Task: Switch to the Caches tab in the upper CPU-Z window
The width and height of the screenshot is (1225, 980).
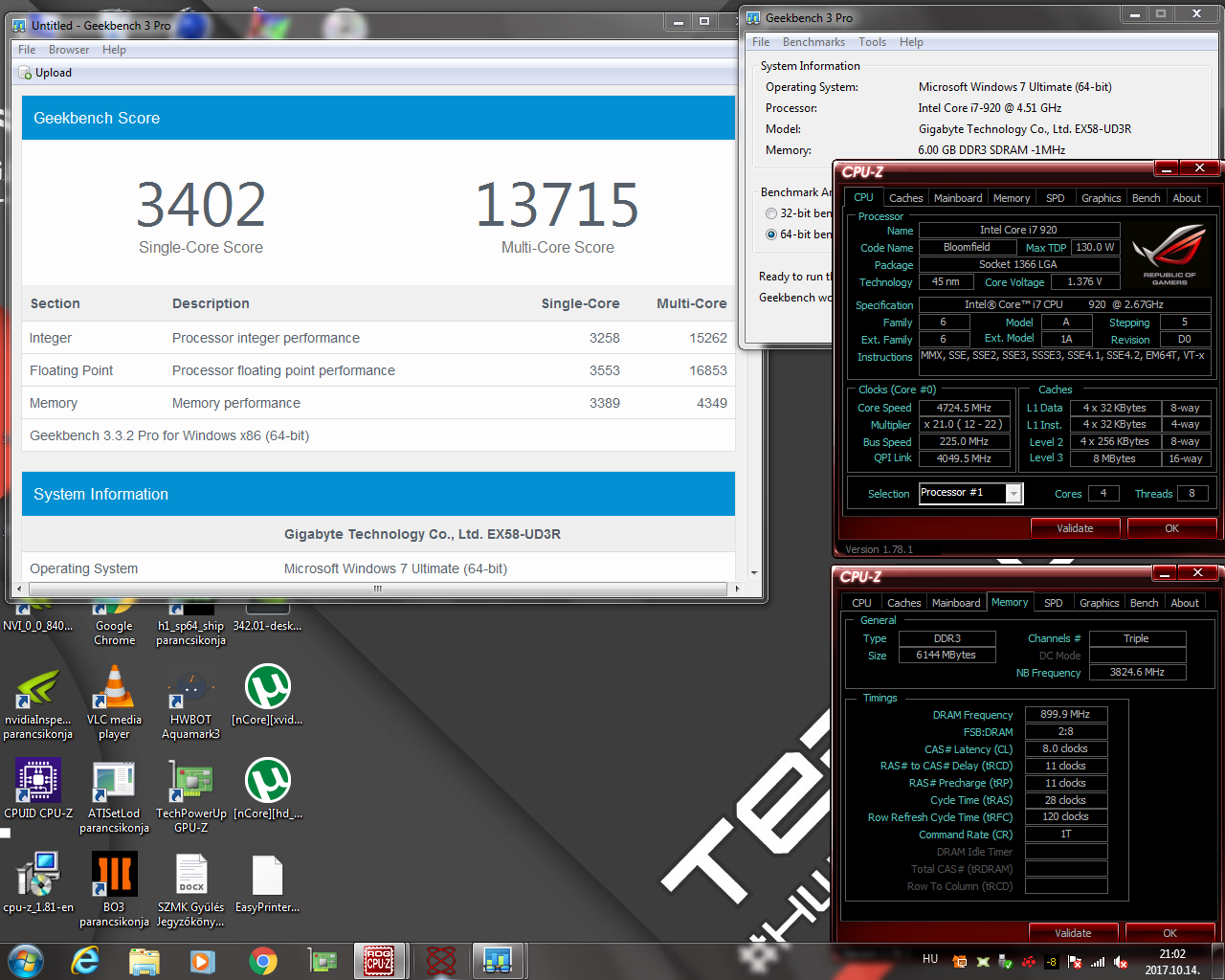Action: pyautogui.click(x=905, y=198)
